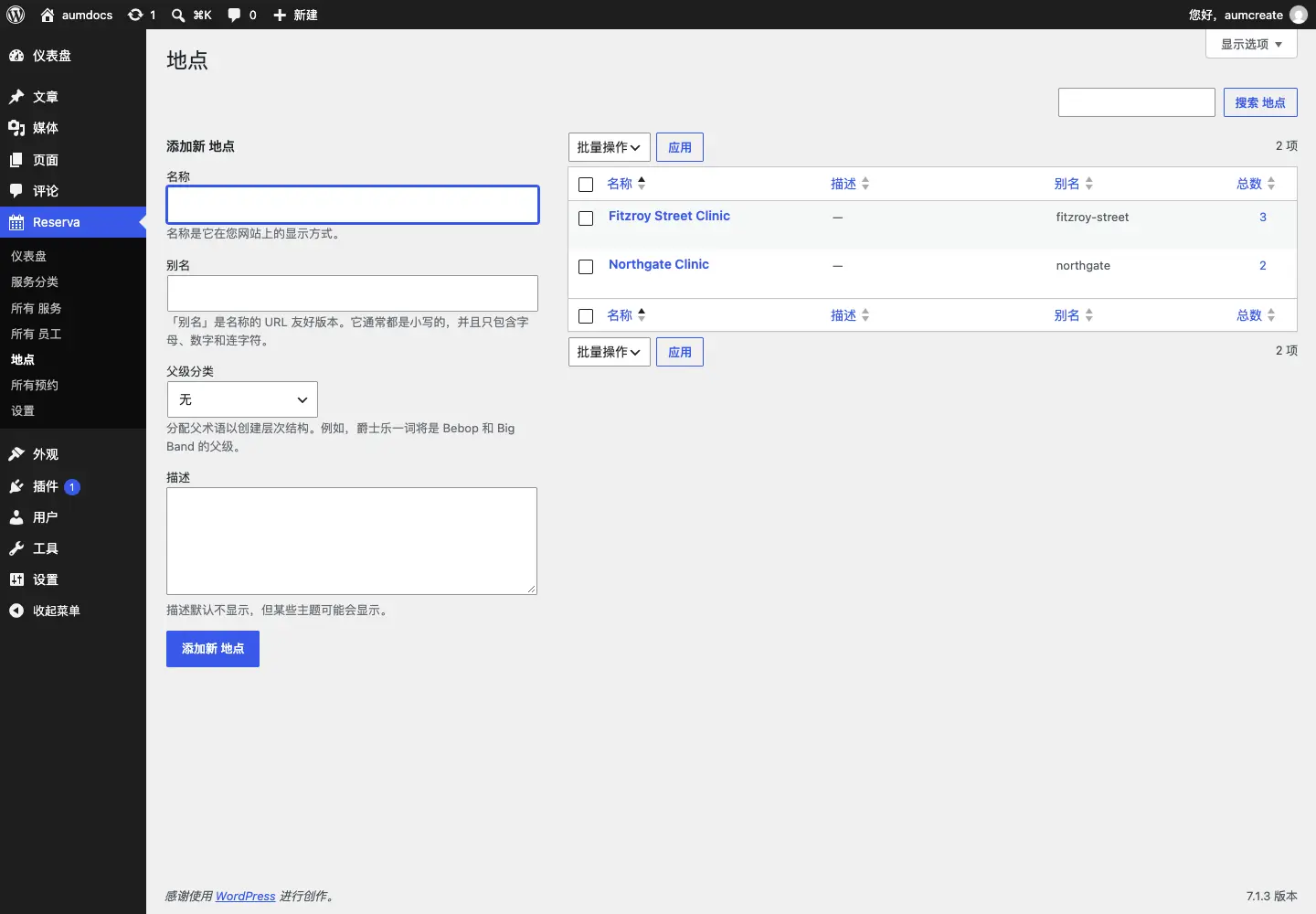The width and height of the screenshot is (1316, 914).
Task: Click the comments bubble icon in admin bar
Action: tap(235, 15)
